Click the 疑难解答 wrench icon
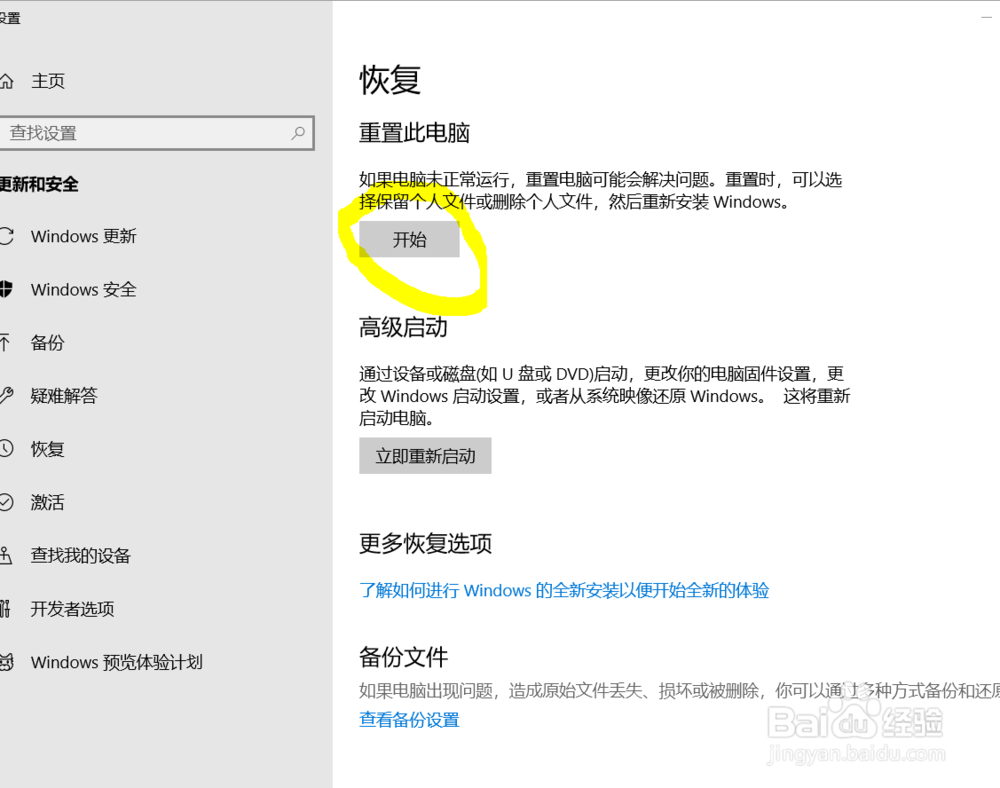This screenshot has width=1000, height=788. coord(6,395)
